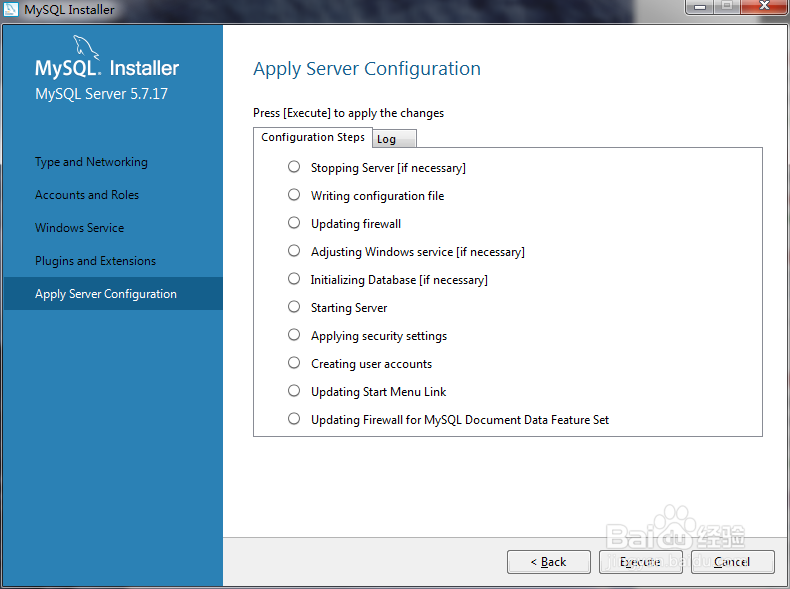Screen dimensions: 790x589
Task: Click the 'Apply Server Configuration' page heading
Action: (x=367, y=69)
